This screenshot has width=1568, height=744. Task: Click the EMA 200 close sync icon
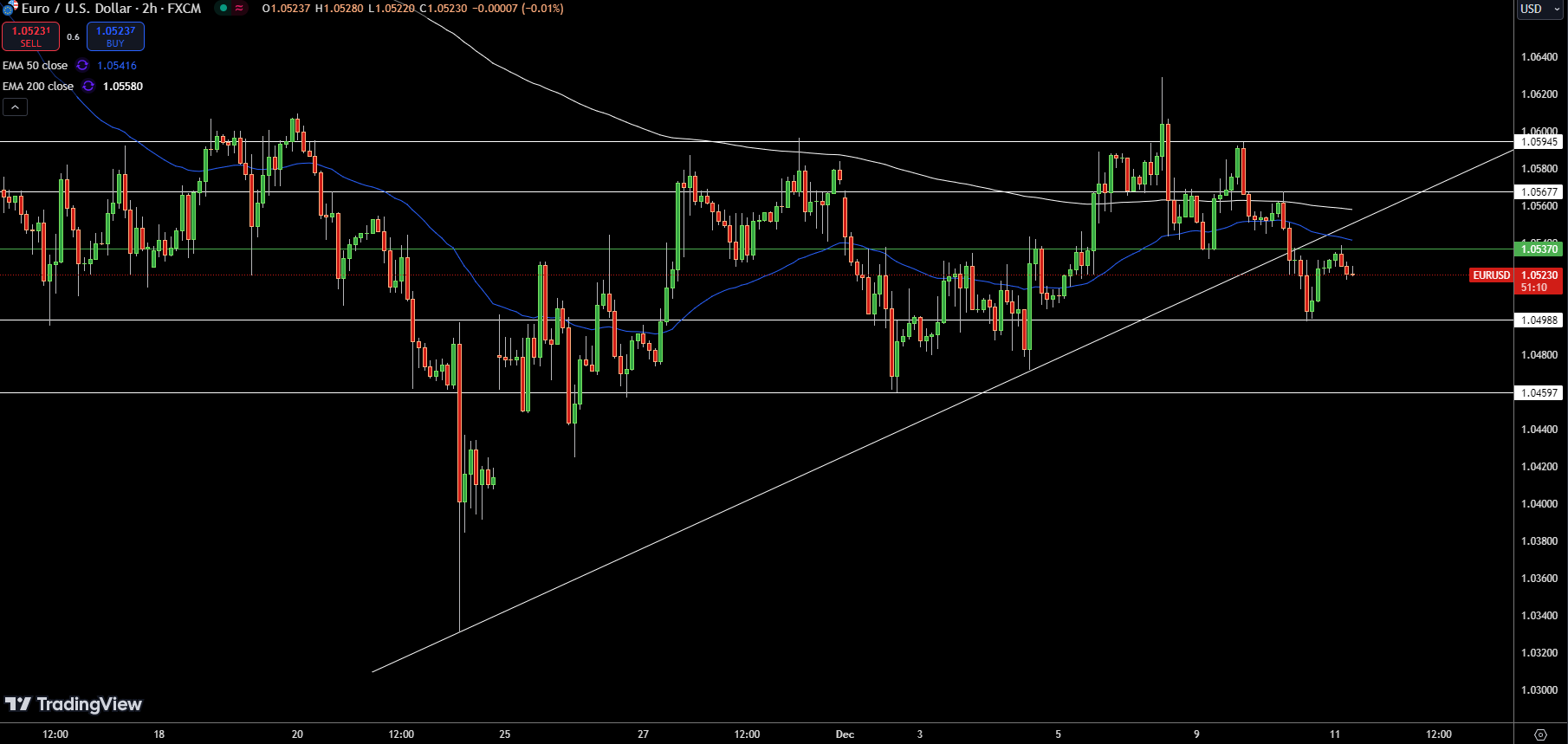[x=88, y=87]
